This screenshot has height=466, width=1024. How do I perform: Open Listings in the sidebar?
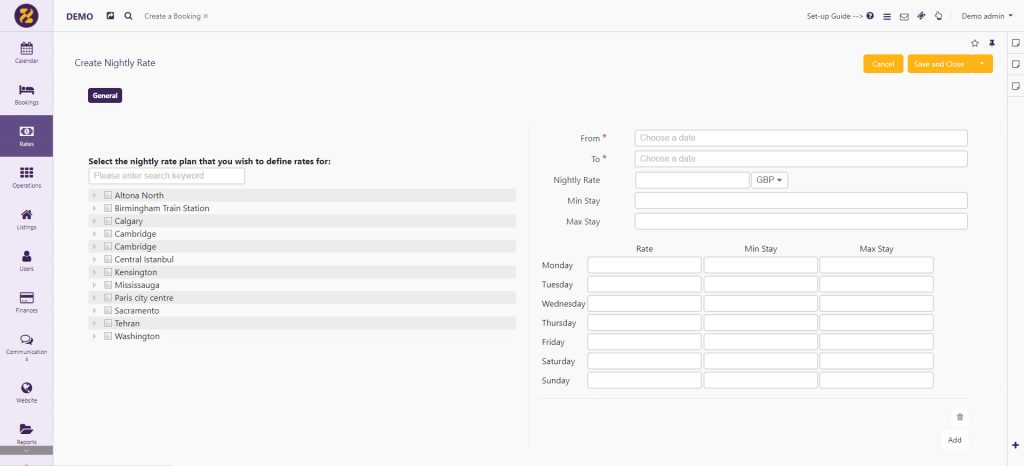click(x=26, y=219)
